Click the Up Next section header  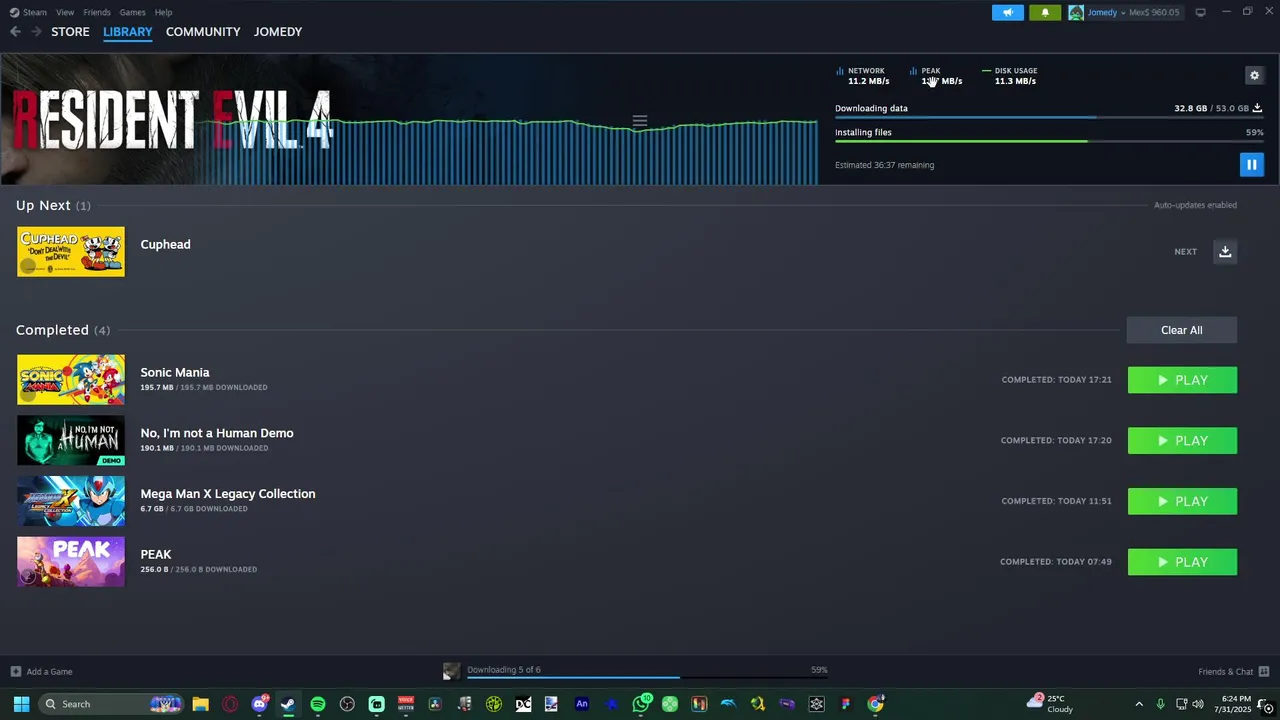click(53, 205)
